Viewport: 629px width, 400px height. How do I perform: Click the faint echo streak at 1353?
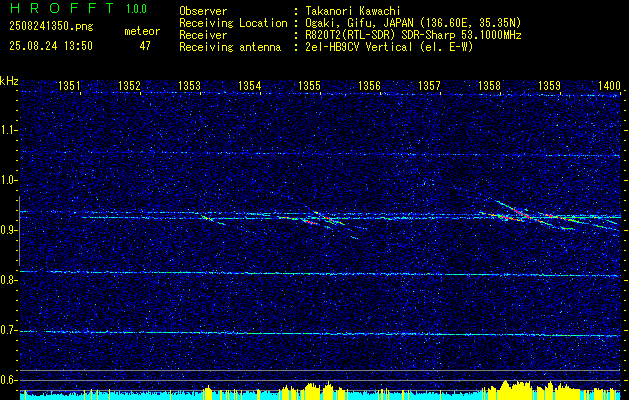213,220
